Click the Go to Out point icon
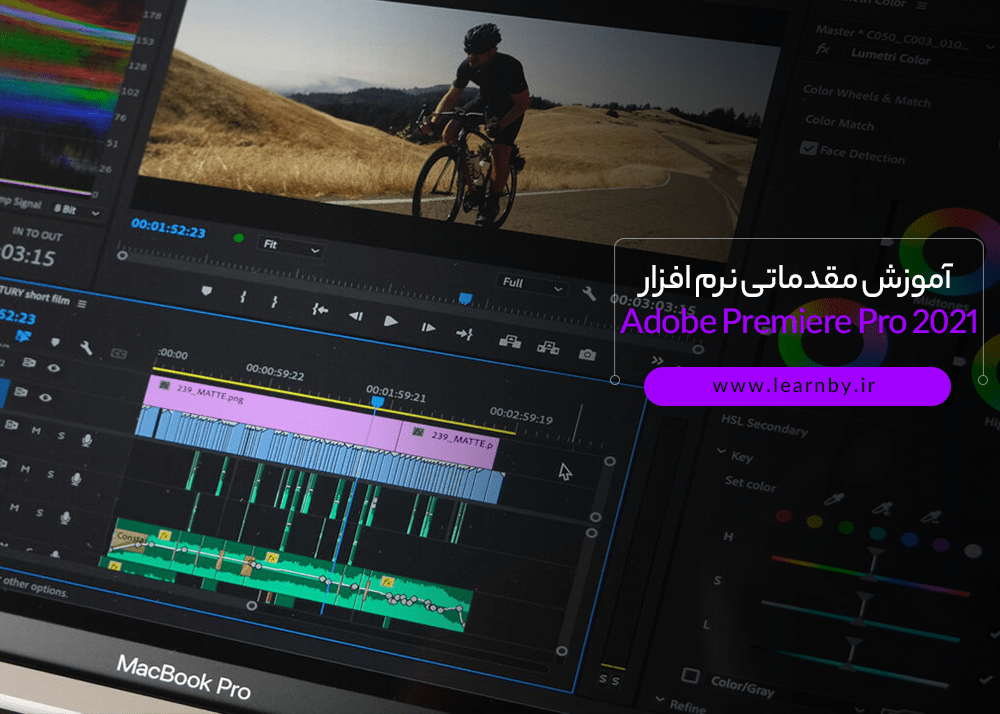1000x714 pixels. (x=464, y=333)
